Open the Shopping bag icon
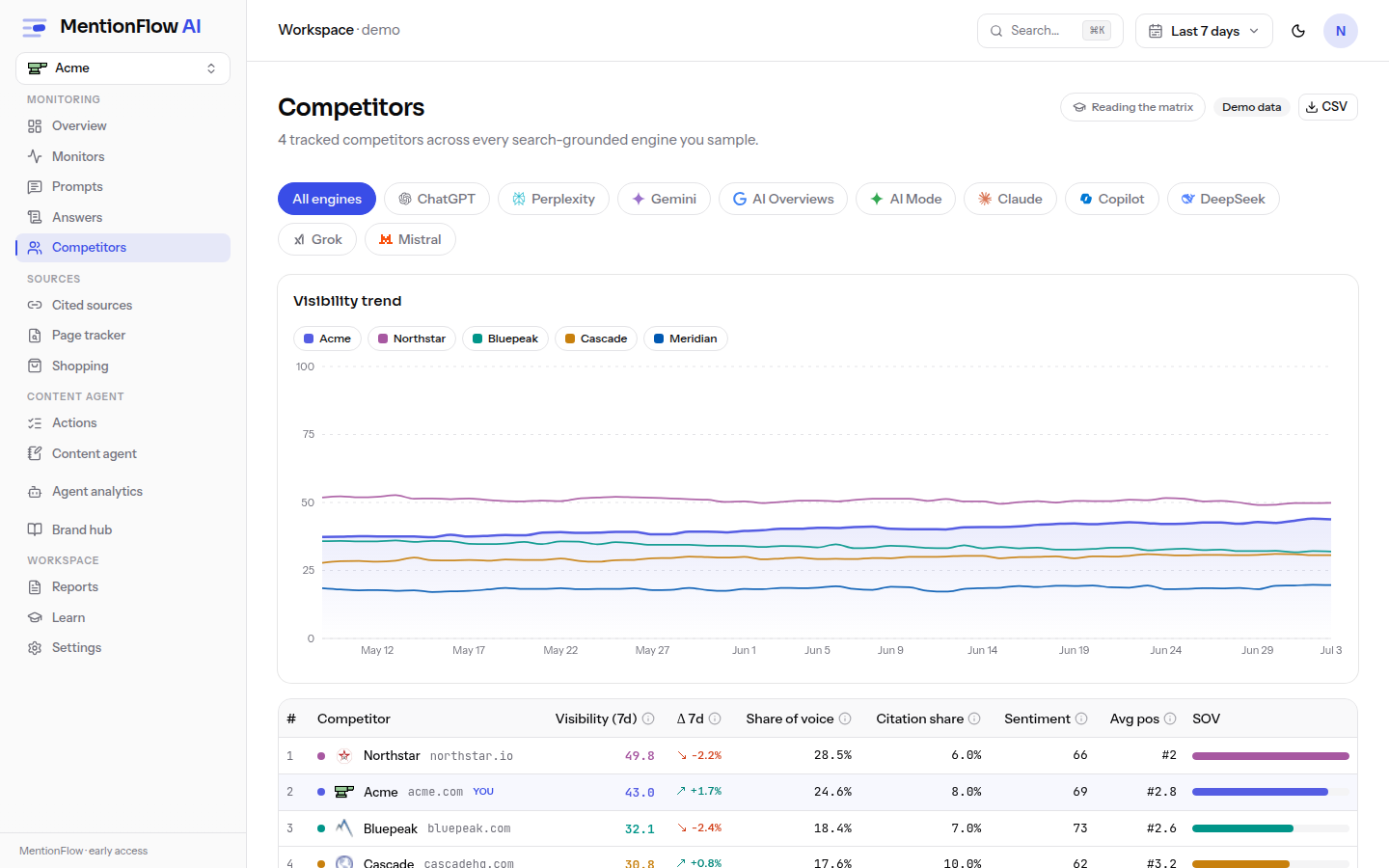This screenshot has height=868, width=1389. click(35, 366)
